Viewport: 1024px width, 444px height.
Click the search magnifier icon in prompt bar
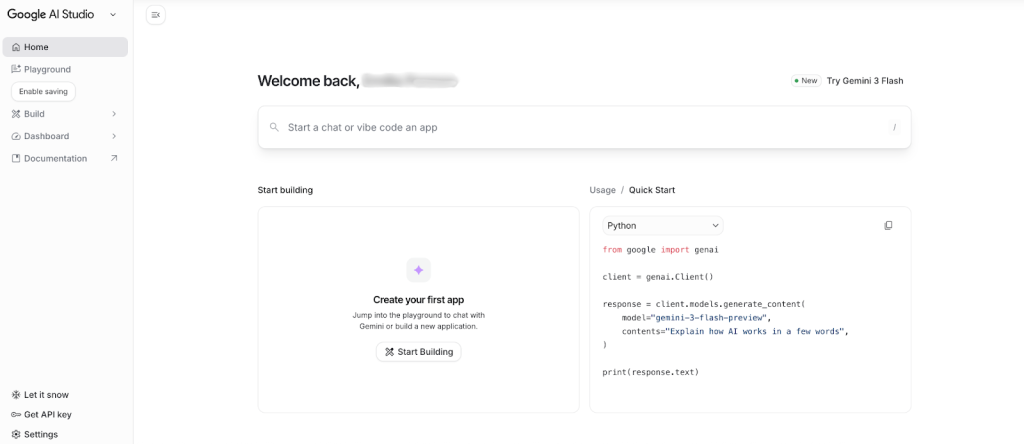click(x=274, y=128)
